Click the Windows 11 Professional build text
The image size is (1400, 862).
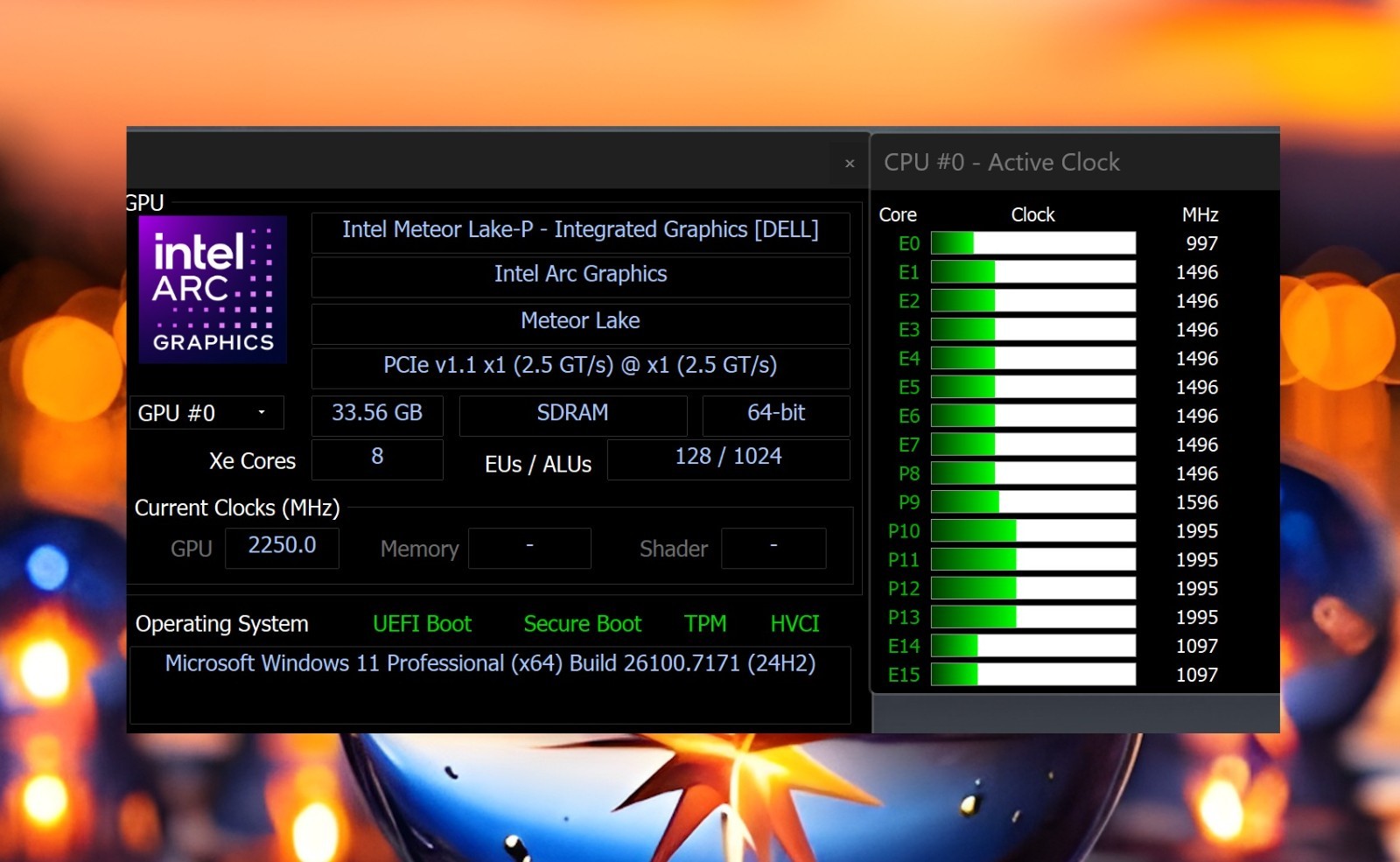click(x=490, y=663)
